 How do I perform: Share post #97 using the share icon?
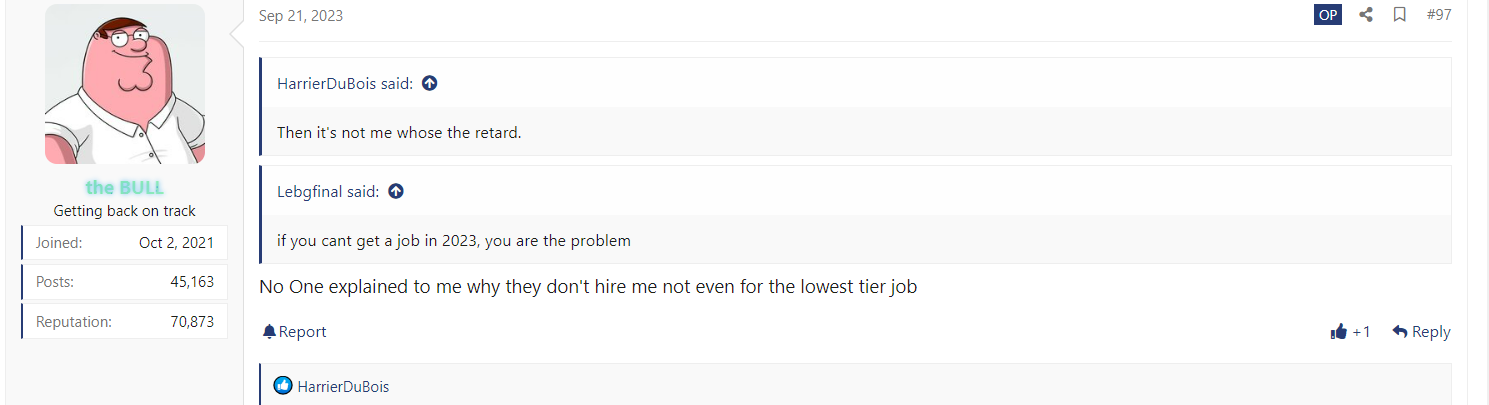point(1365,15)
